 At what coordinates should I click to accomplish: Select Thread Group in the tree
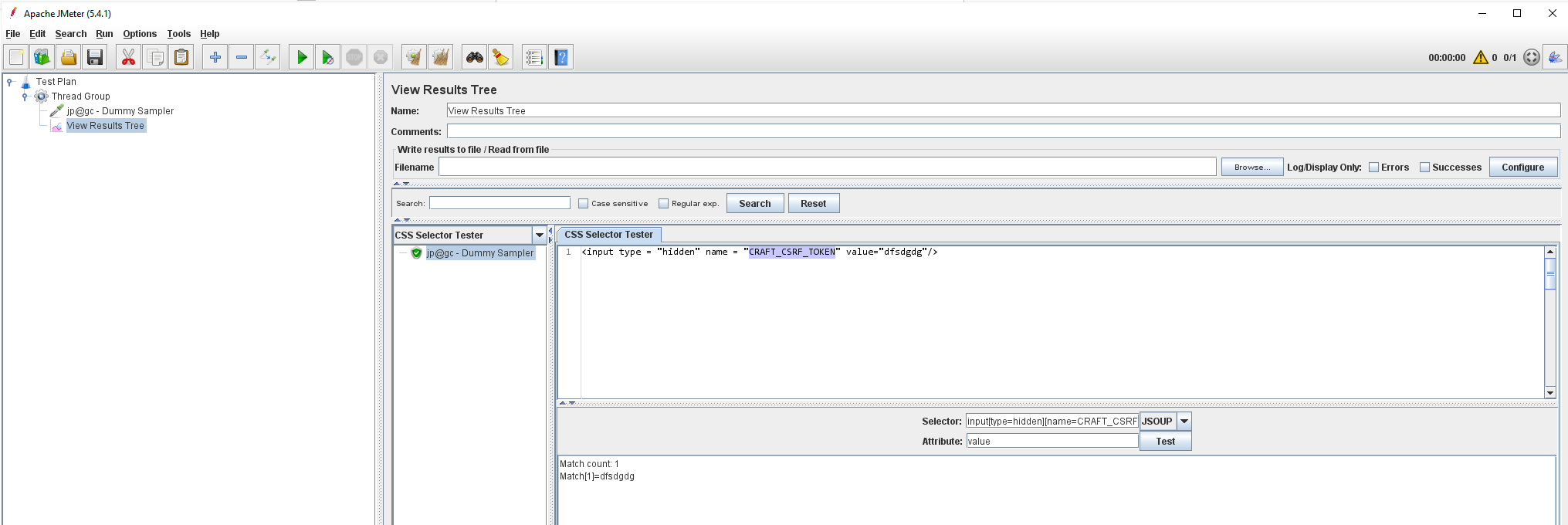(x=80, y=97)
